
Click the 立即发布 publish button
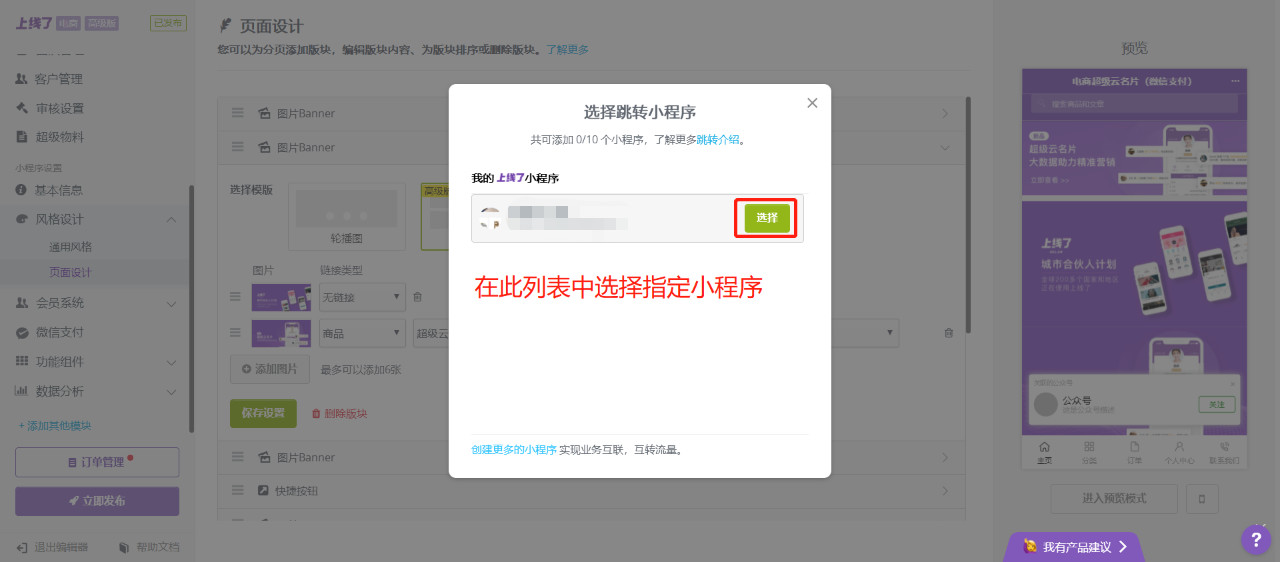97,501
